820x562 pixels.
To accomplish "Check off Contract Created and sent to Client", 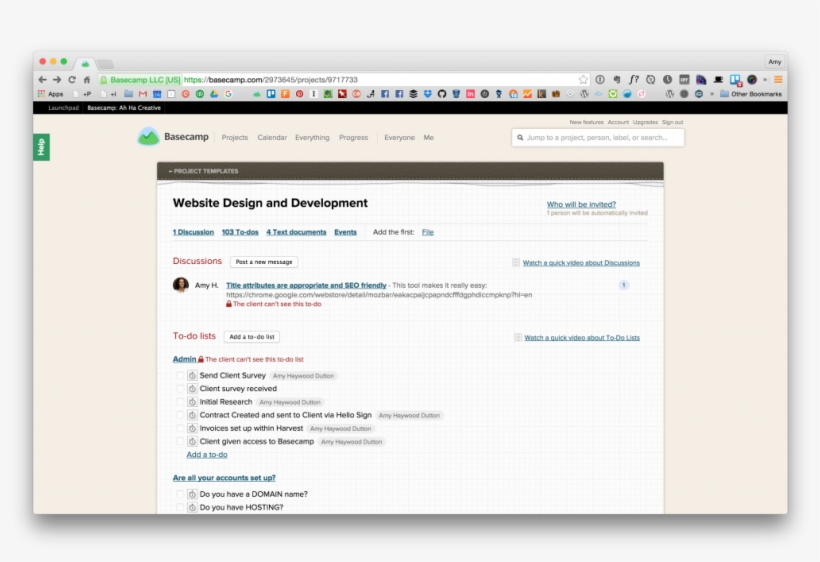I will tap(180, 415).
